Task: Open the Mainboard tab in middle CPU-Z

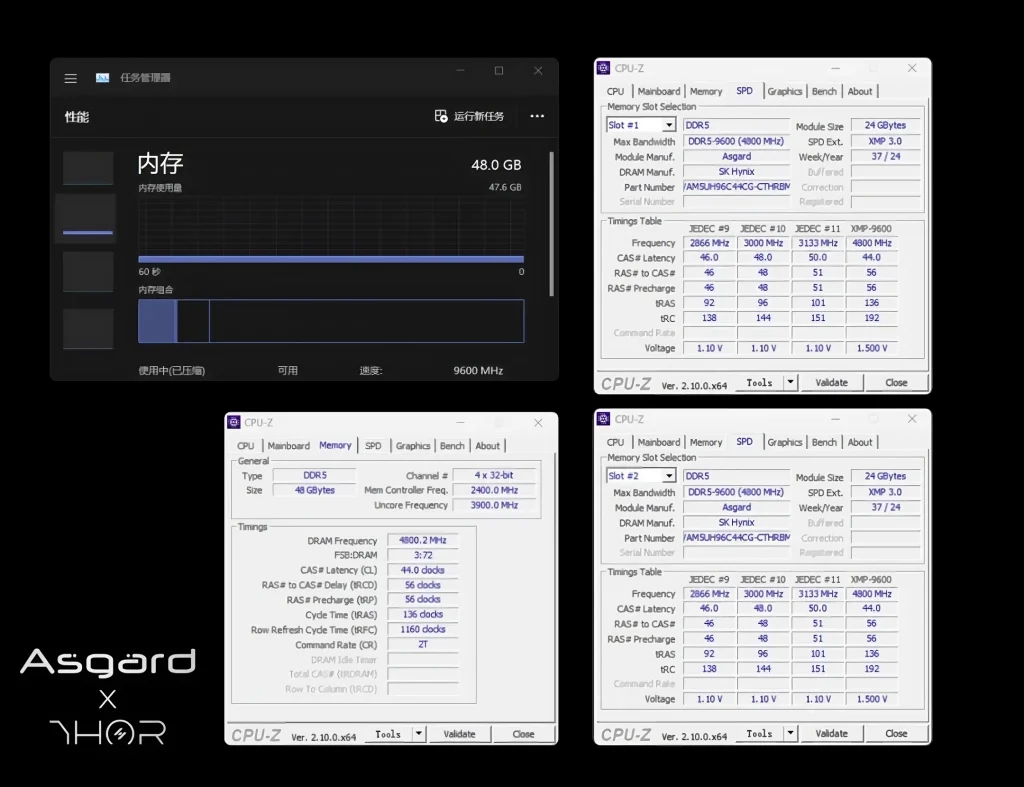Action: [x=288, y=445]
